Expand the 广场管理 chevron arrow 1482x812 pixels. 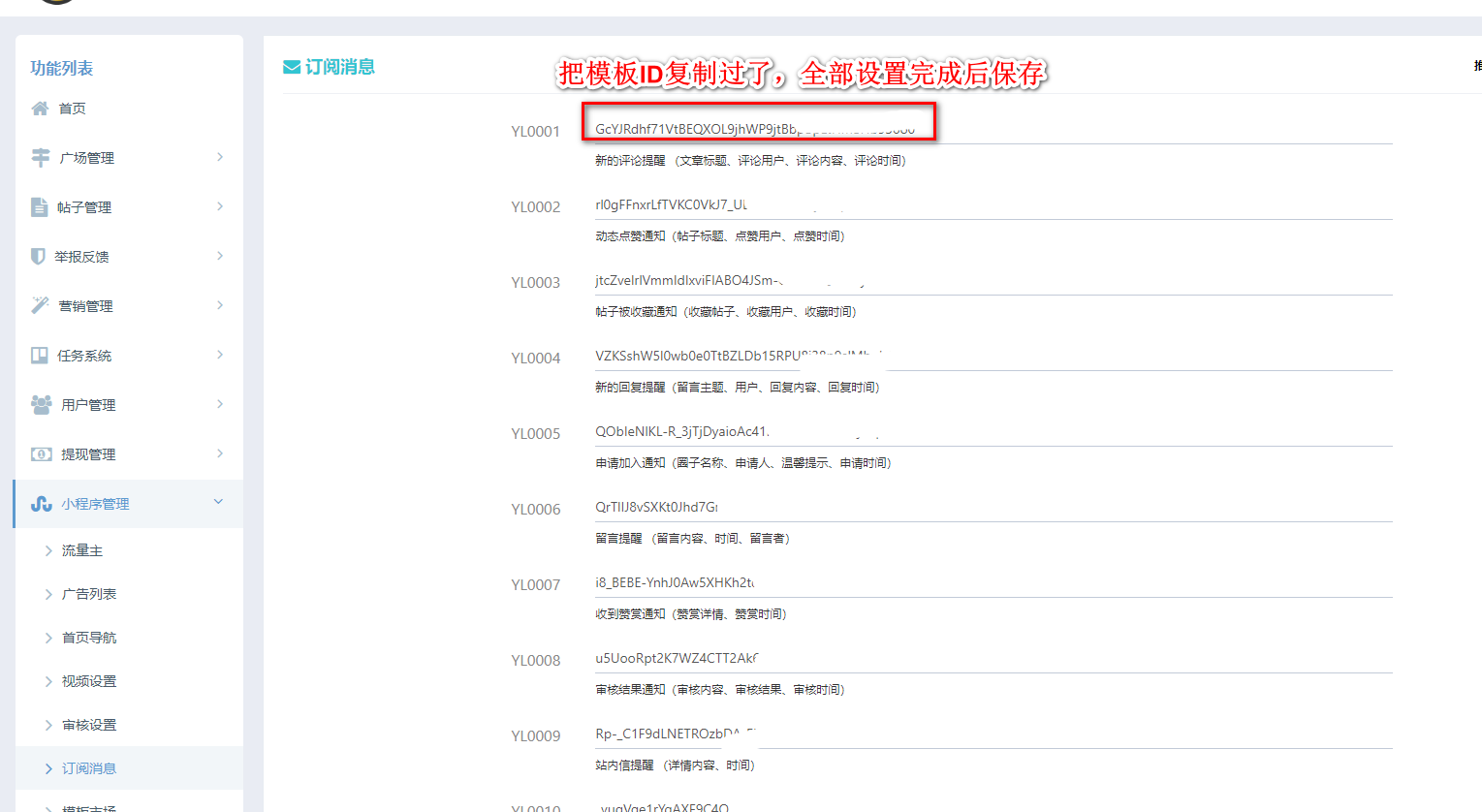point(220,157)
